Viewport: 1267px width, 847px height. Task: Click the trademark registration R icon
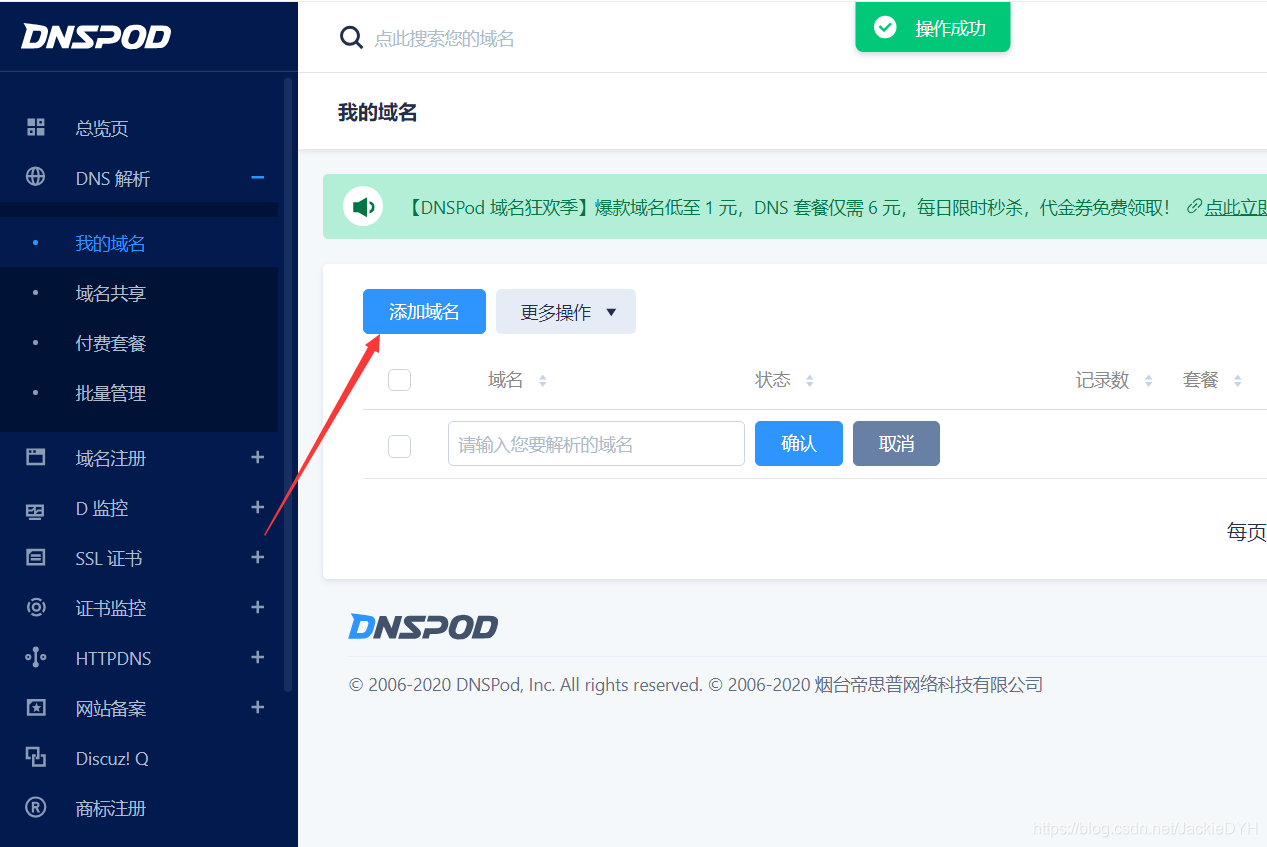click(36, 807)
